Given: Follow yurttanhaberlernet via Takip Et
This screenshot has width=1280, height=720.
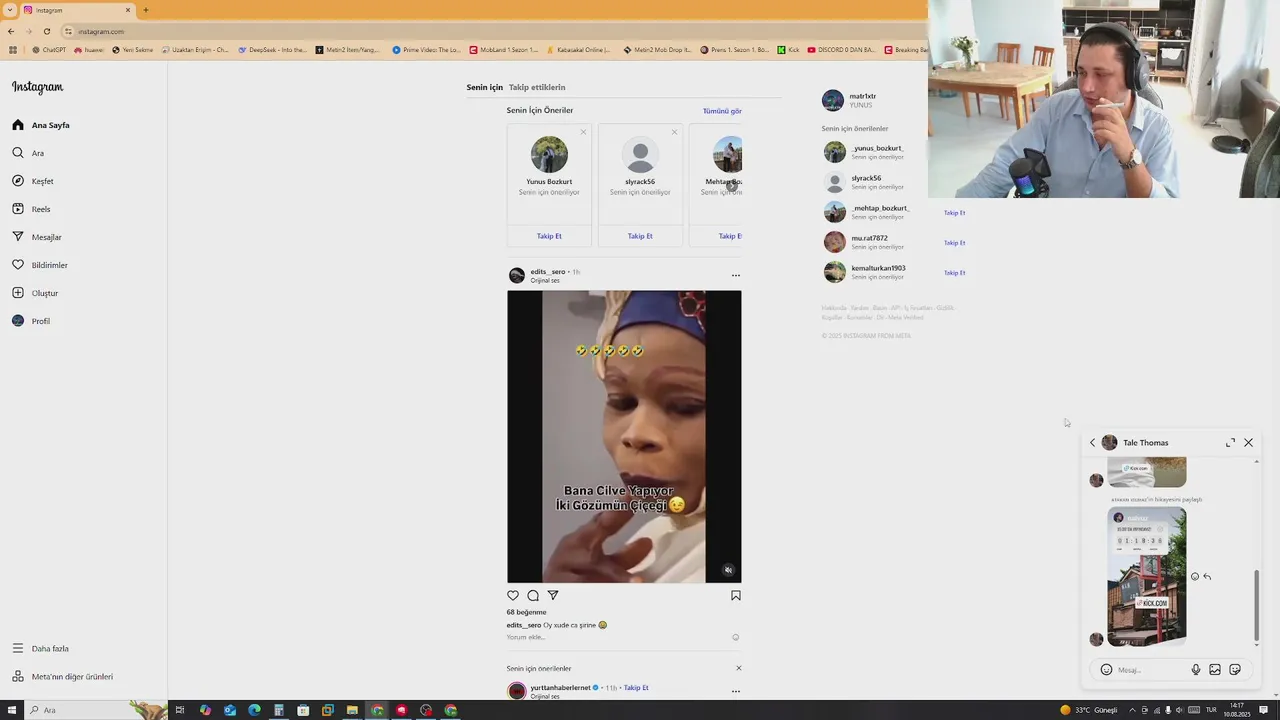Looking at the screenshot, I should (x=636, y=688).
